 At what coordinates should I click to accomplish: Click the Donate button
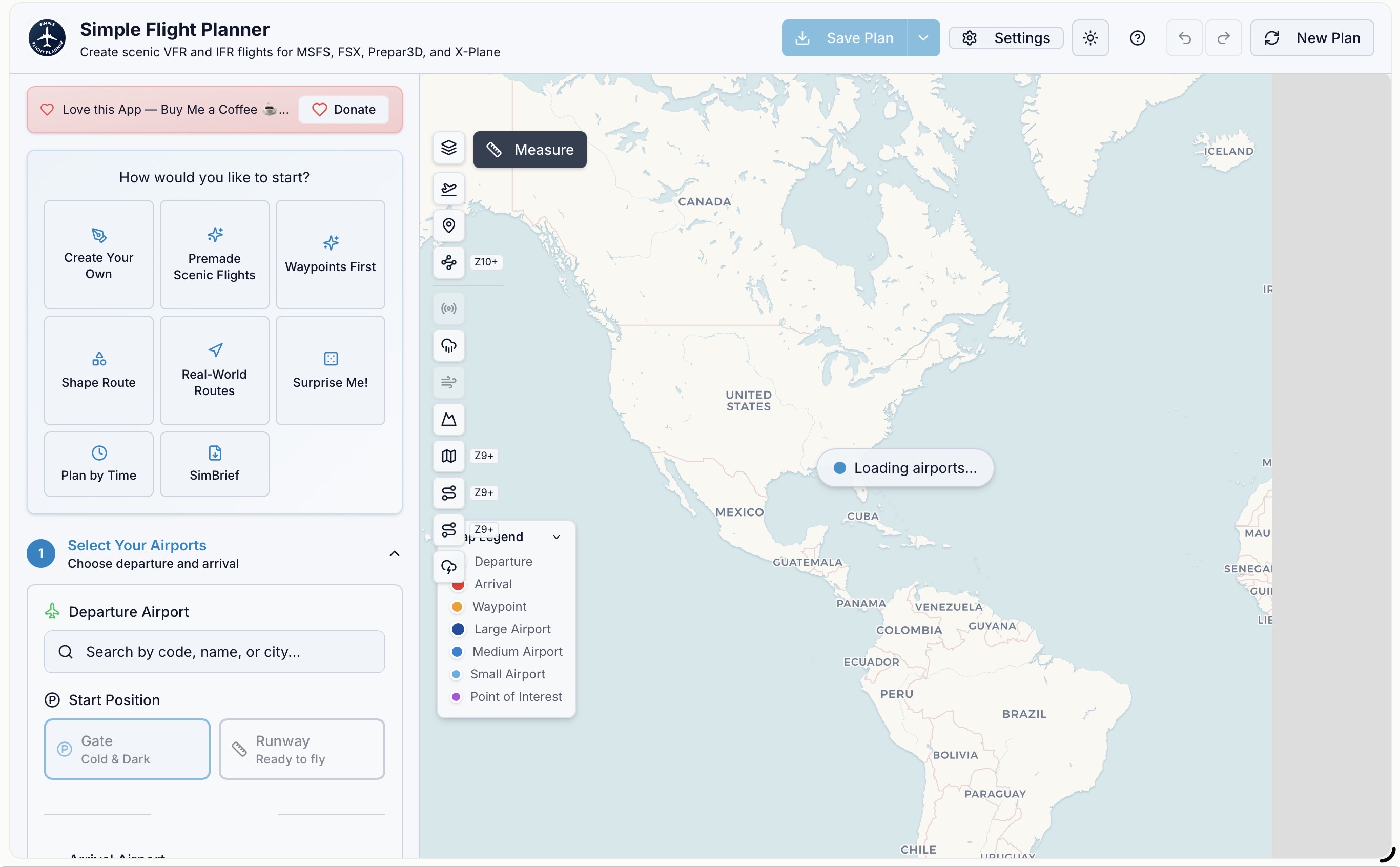tap(343, 110)
